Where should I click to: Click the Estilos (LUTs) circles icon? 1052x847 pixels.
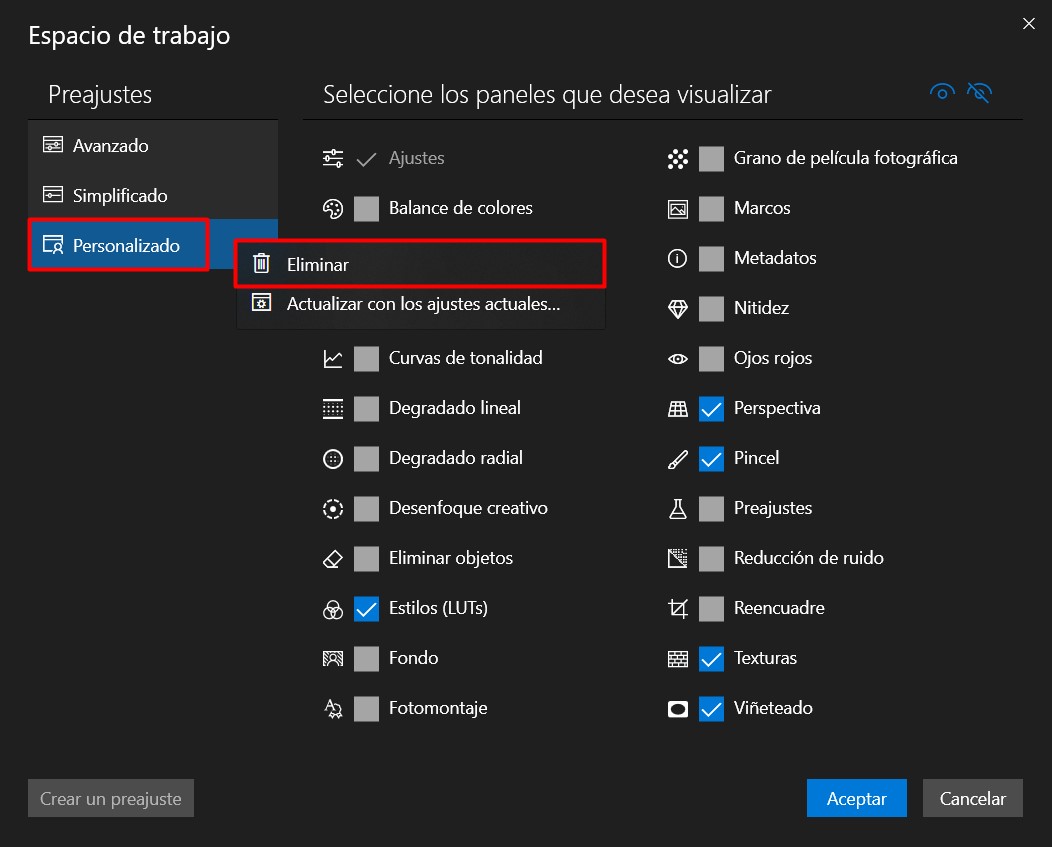click(x=333, y=609)
